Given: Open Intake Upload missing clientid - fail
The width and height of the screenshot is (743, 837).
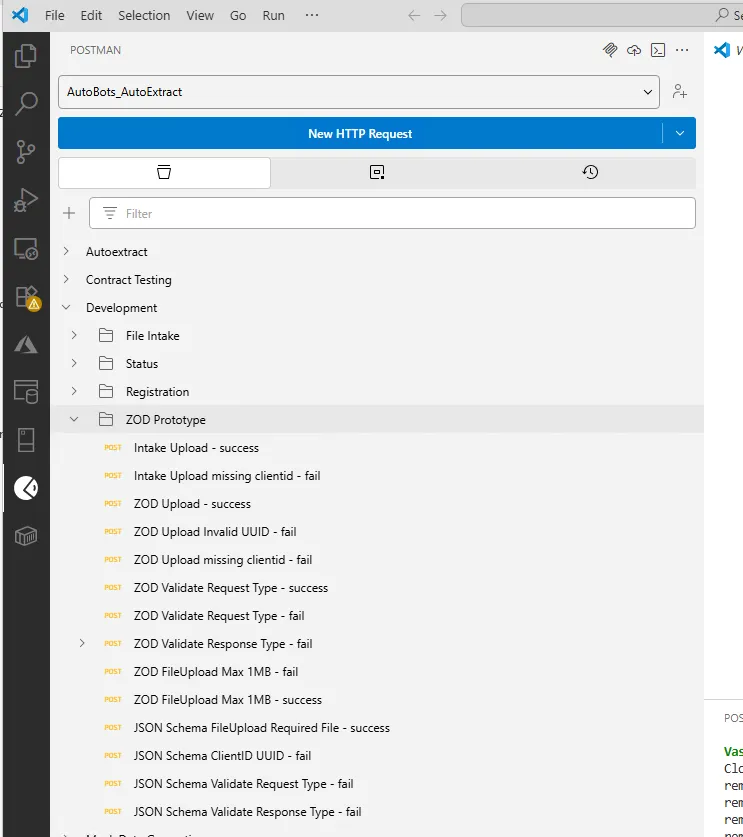Looking at the screenshot, I should (x=227, y=476).
